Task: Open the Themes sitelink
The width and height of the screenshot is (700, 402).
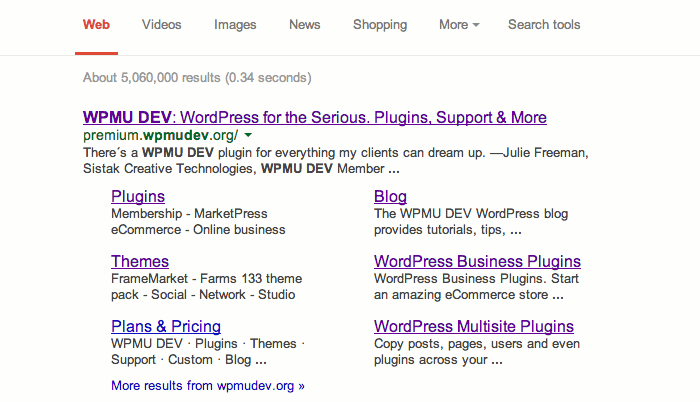Action: point(140,261)
